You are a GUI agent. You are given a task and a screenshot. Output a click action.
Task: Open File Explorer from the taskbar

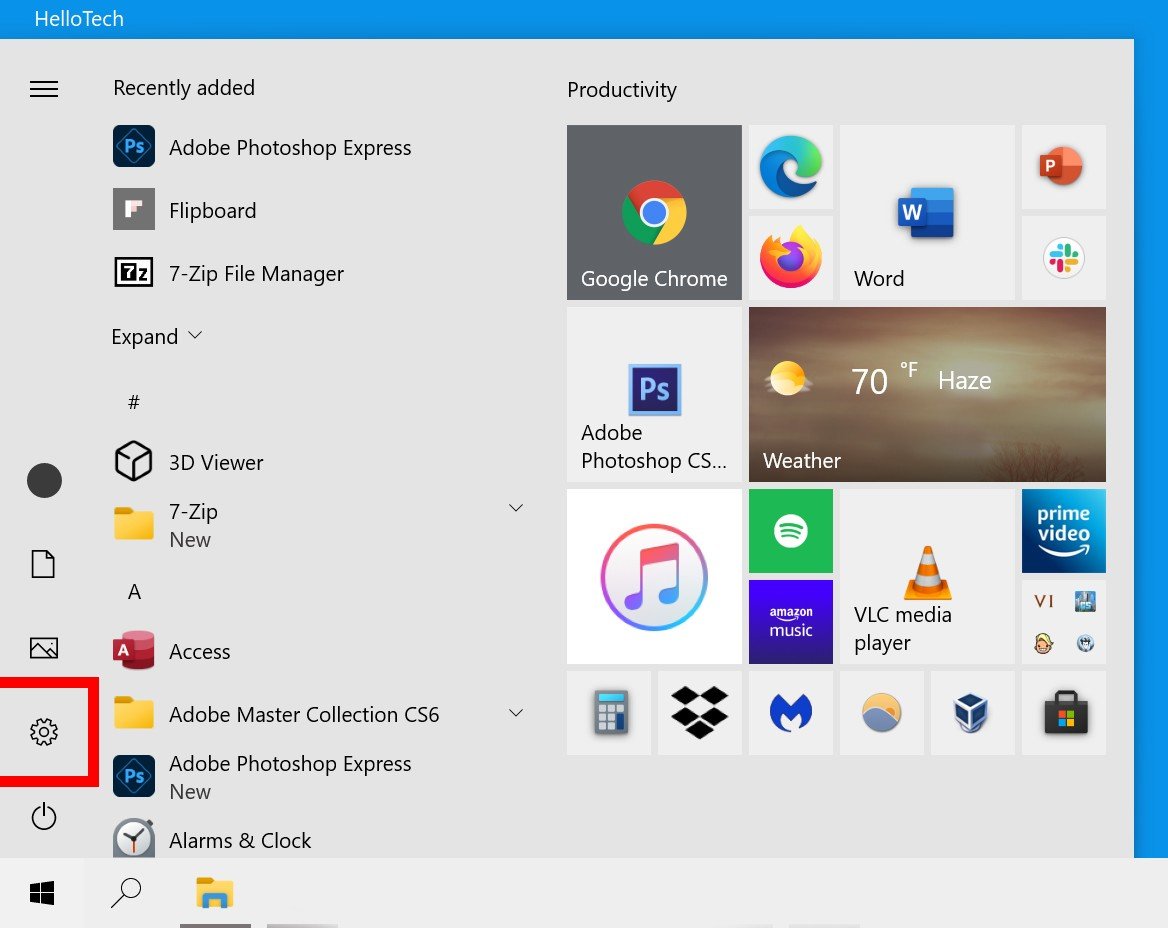point(215,892)
